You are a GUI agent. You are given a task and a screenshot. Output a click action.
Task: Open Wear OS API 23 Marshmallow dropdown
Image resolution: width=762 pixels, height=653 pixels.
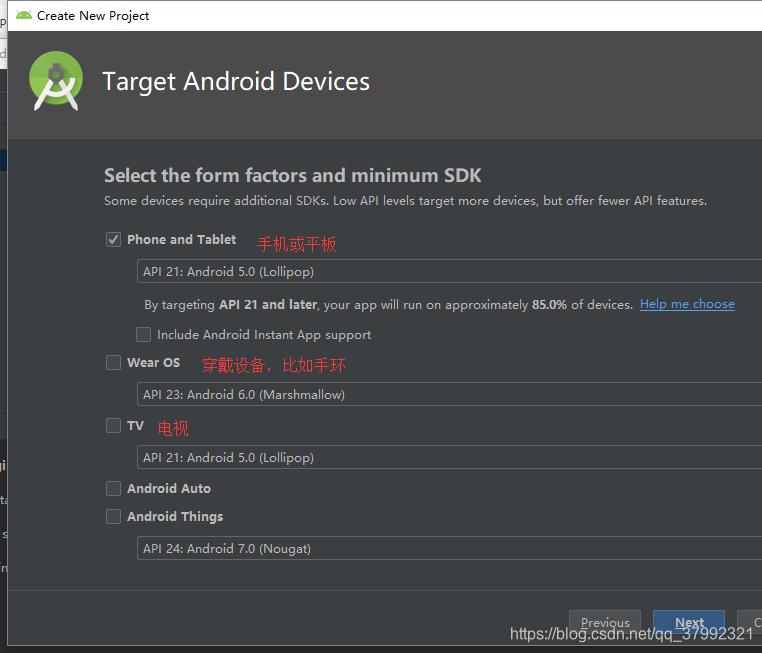coord(450,394)
